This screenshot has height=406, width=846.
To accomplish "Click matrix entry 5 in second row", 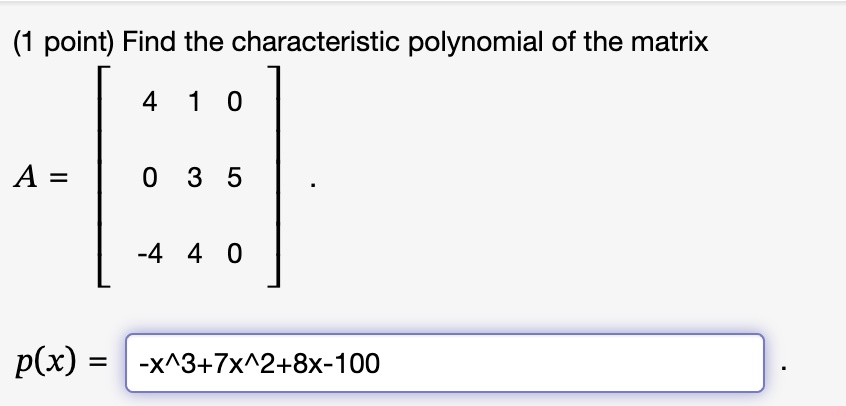I will 234,178.
